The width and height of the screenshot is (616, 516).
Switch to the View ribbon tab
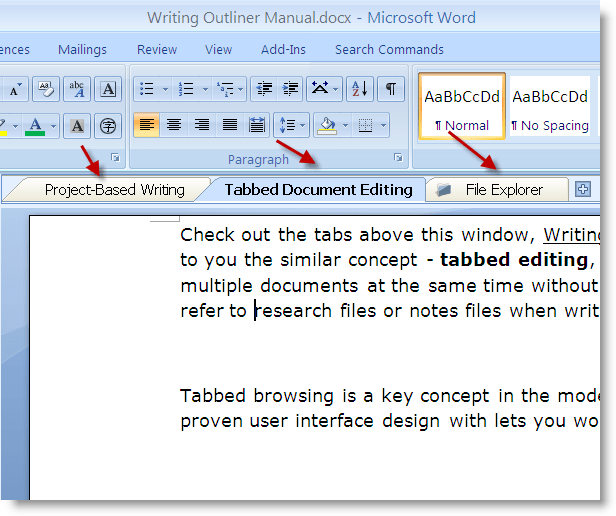coord(218,50)
